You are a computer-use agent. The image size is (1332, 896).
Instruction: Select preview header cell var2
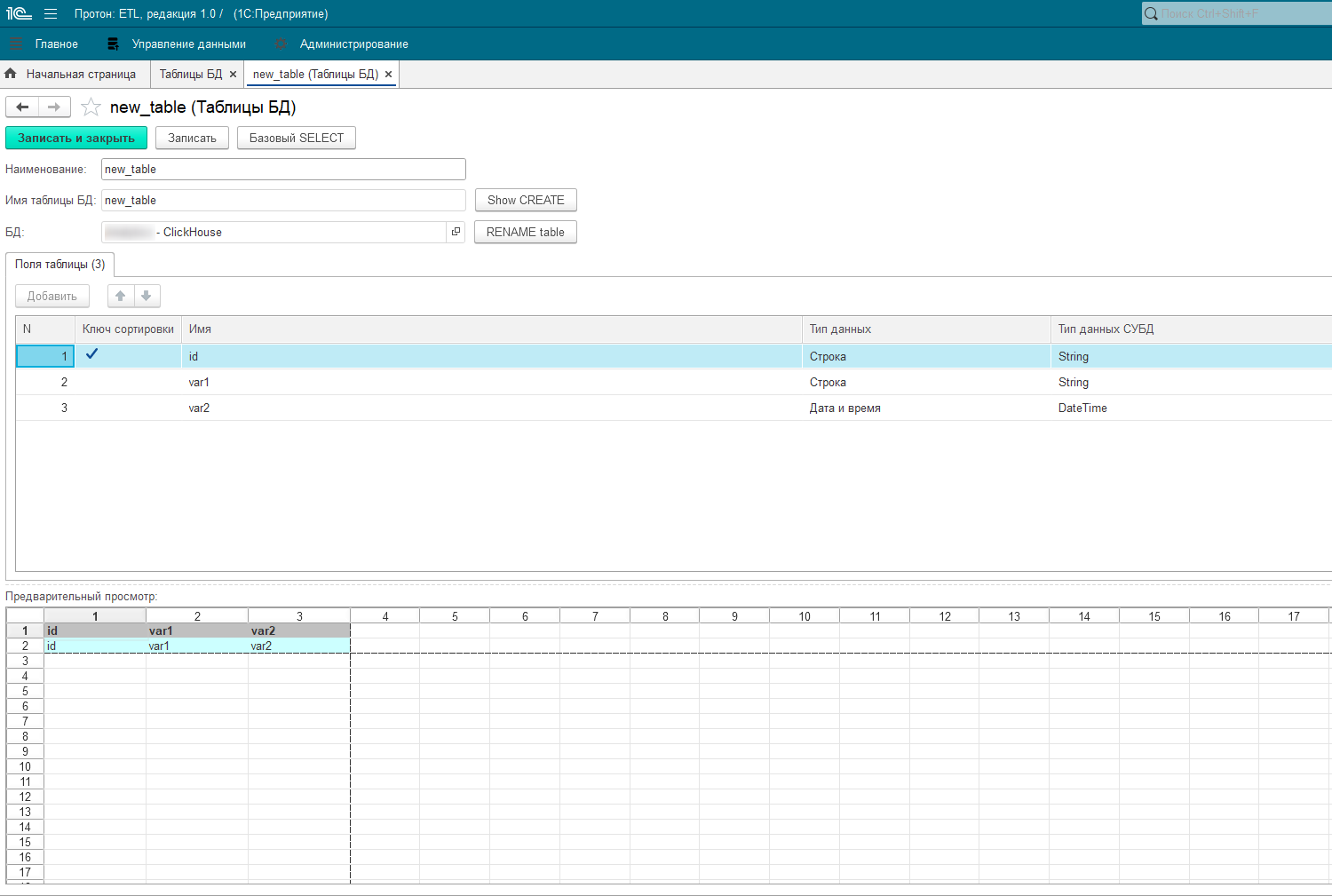click(299, 630)
